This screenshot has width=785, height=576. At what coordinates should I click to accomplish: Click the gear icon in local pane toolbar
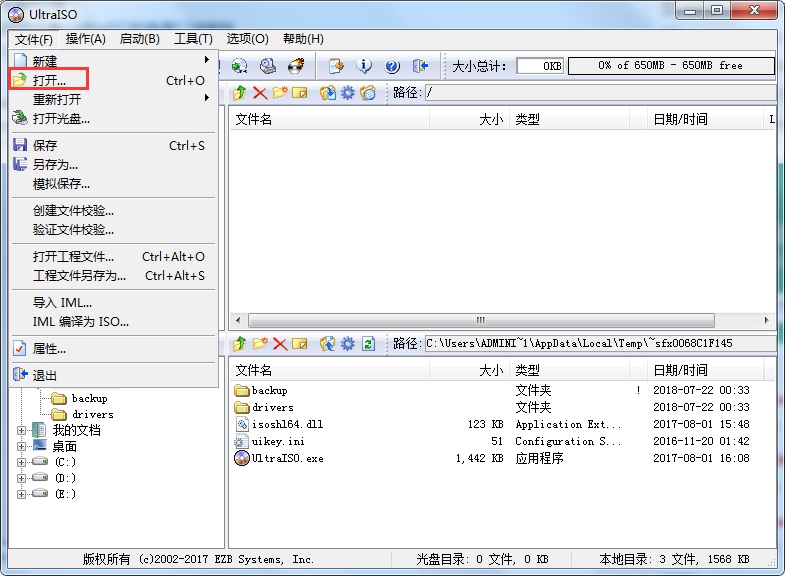[x=347, y=344]
